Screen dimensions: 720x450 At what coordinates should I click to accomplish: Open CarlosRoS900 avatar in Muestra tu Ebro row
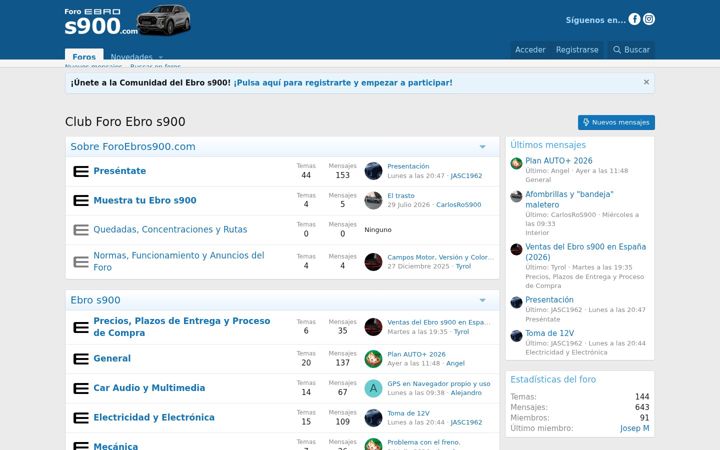pos(373,200)
